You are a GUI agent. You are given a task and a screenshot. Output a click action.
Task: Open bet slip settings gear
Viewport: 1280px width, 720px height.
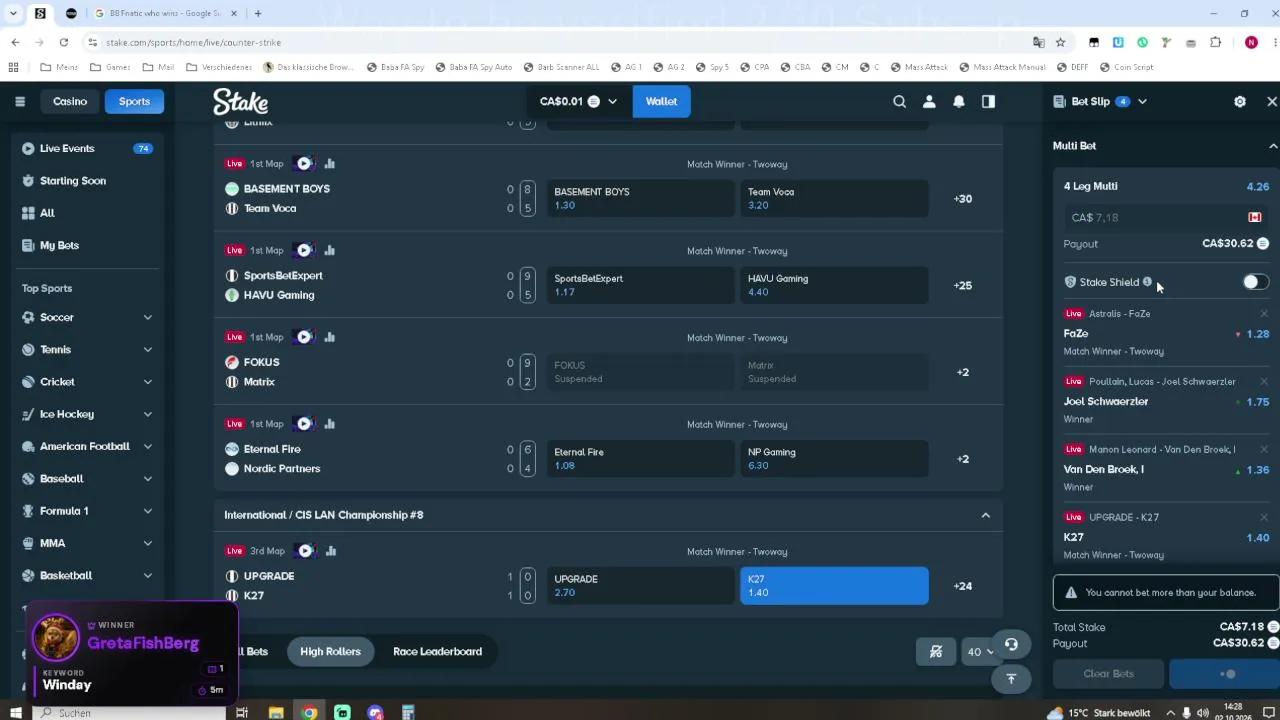tap(1240, 101)
